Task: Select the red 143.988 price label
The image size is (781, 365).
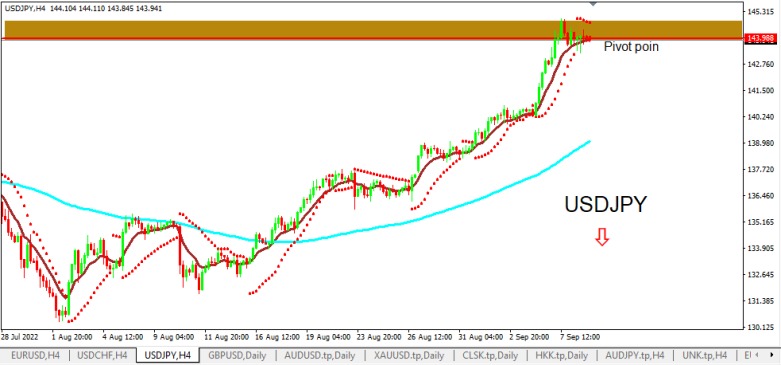Action: (x=762, y=38)
